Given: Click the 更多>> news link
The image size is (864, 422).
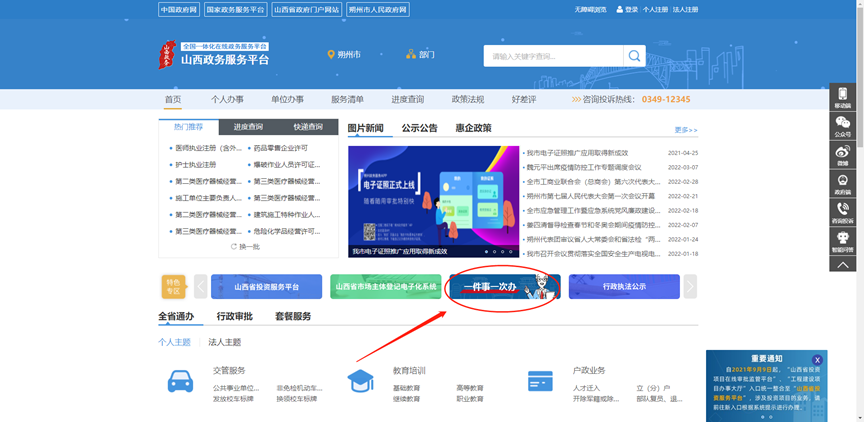Looking at the screenshot, I should 686,130.
